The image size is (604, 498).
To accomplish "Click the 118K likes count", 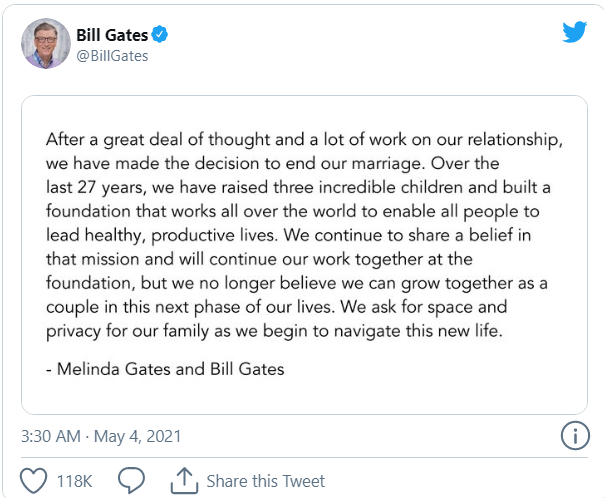I will tap(77, 482).
